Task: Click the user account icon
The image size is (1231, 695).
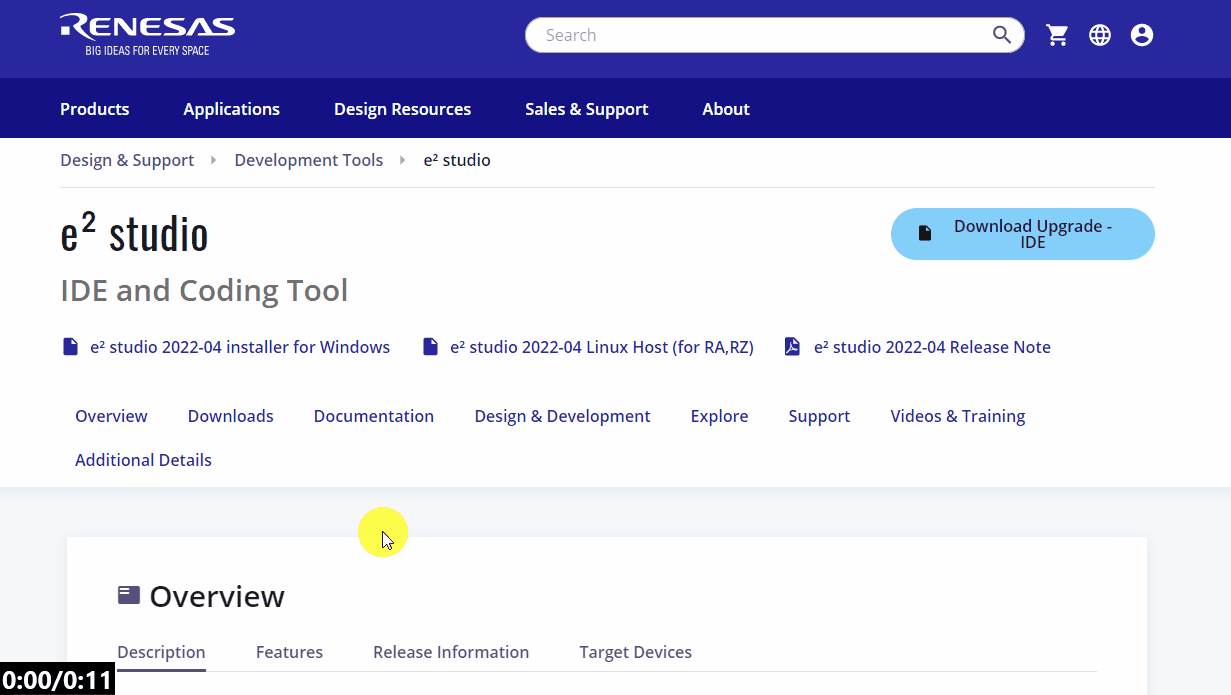Action: click(x=1142, y=34)
